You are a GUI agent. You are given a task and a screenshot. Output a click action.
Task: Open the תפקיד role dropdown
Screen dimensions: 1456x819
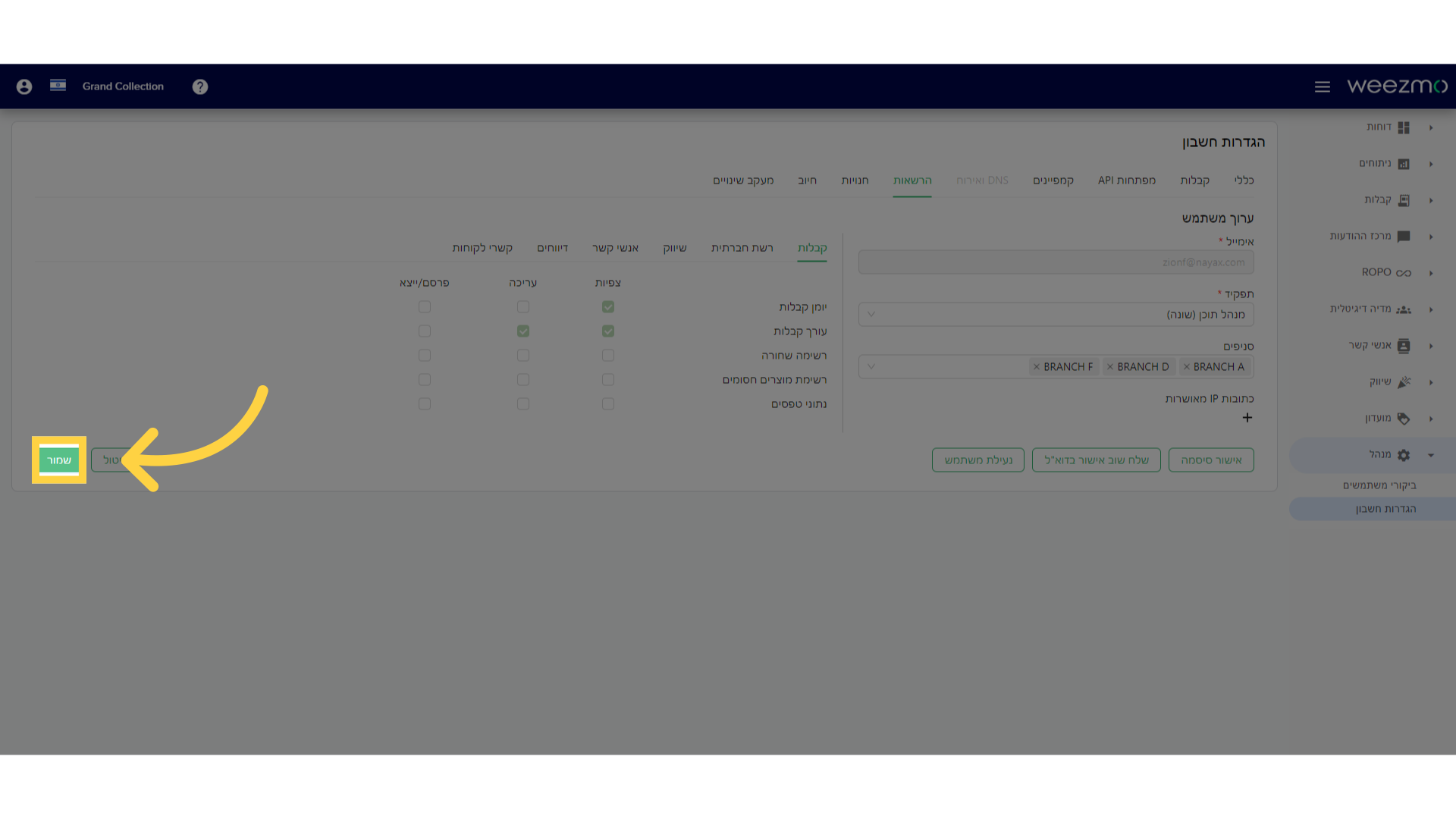(x=1056, y=315)
